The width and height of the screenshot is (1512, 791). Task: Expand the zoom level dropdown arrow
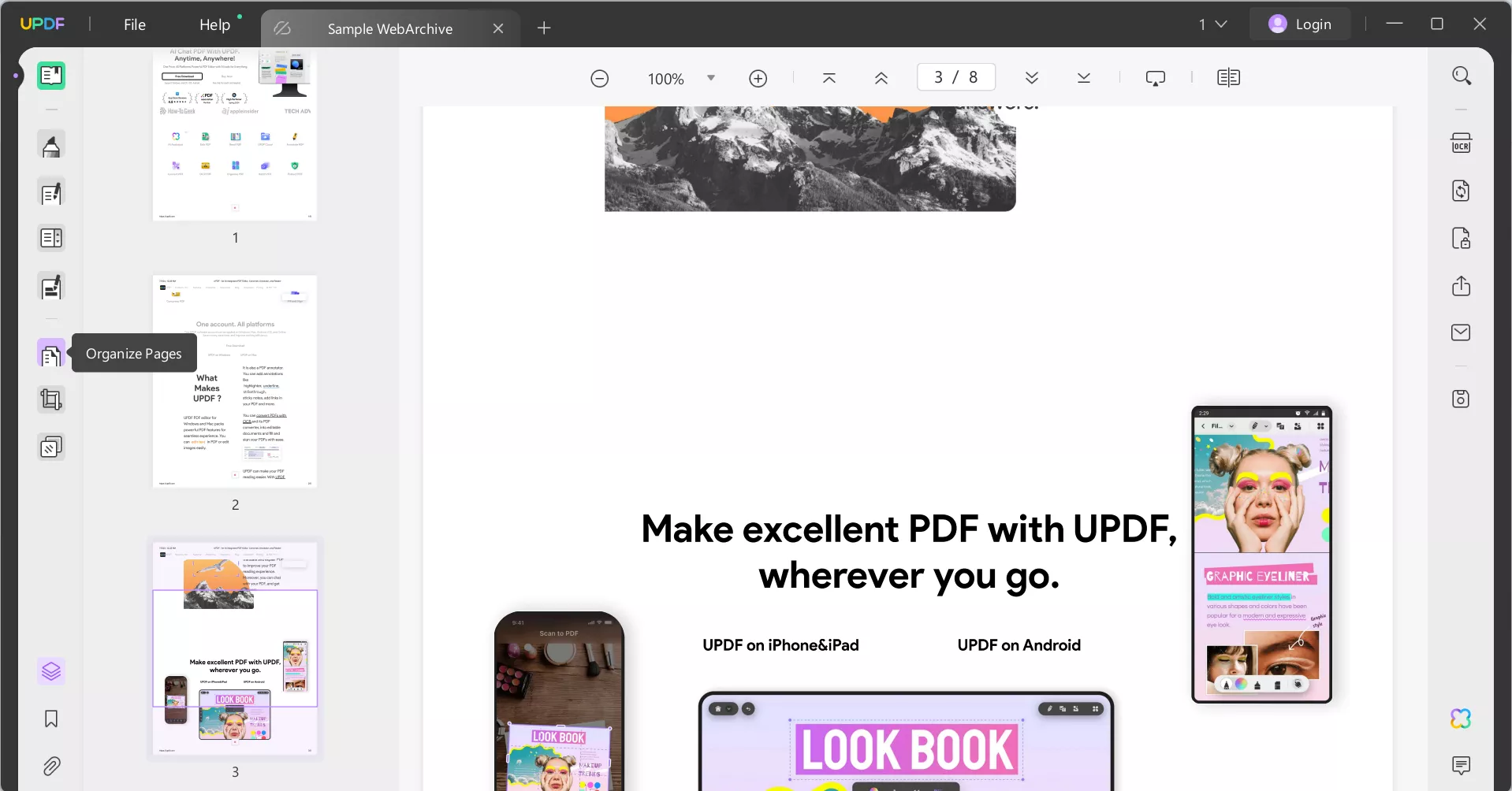click(711, 78)
